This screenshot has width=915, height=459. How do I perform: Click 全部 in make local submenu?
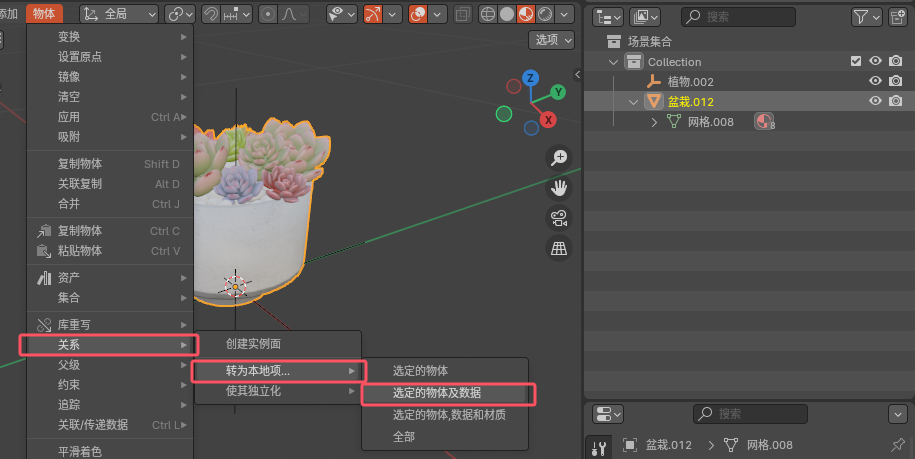404,436
